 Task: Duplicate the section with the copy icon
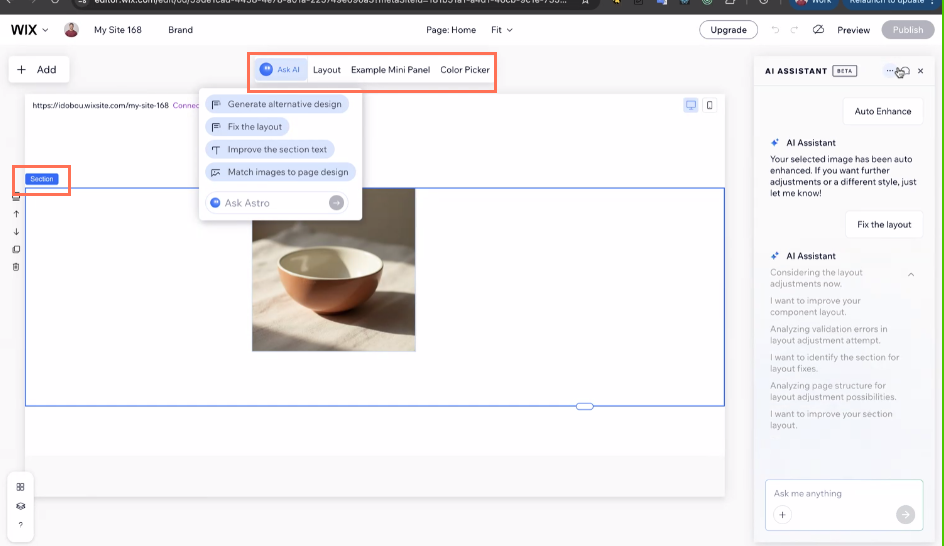(16, 250)
